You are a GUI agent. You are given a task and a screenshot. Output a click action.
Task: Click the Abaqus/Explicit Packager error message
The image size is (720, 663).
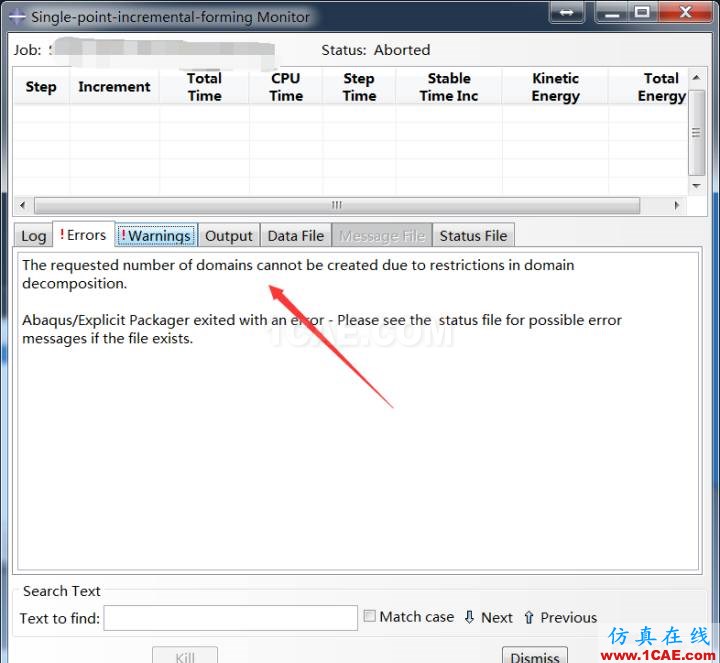(x=321, y=329)
